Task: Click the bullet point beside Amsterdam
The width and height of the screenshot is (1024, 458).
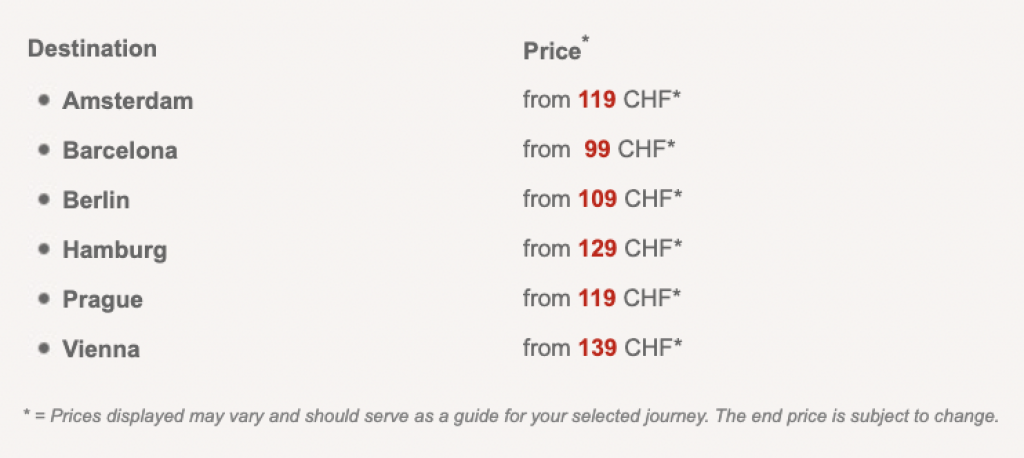Action: point(43,100)
